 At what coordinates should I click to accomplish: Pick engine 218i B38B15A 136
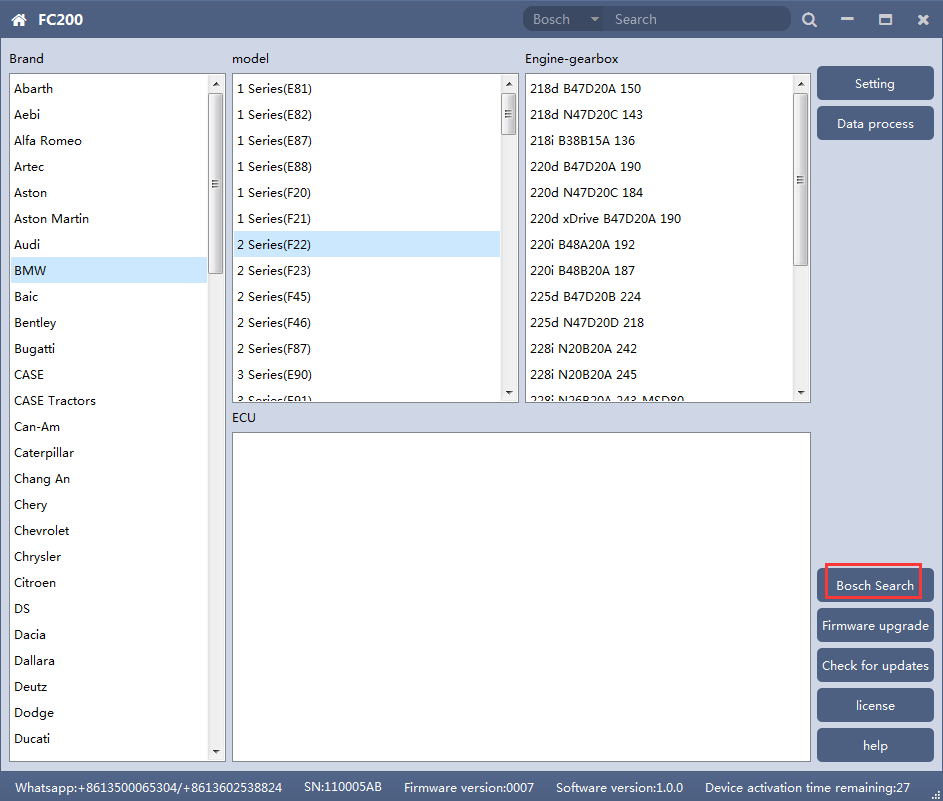[x=659, y=140]
